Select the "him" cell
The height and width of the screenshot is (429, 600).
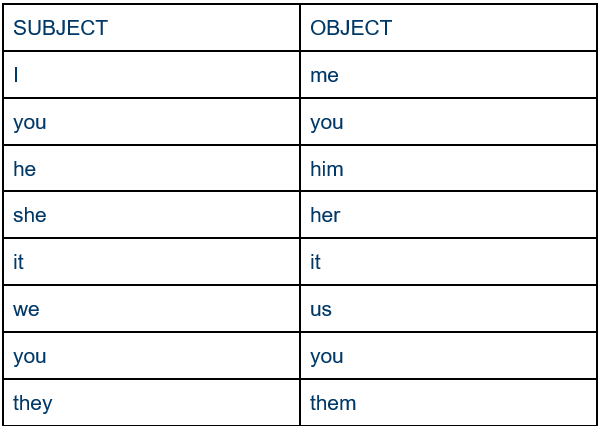pos(448,168)
